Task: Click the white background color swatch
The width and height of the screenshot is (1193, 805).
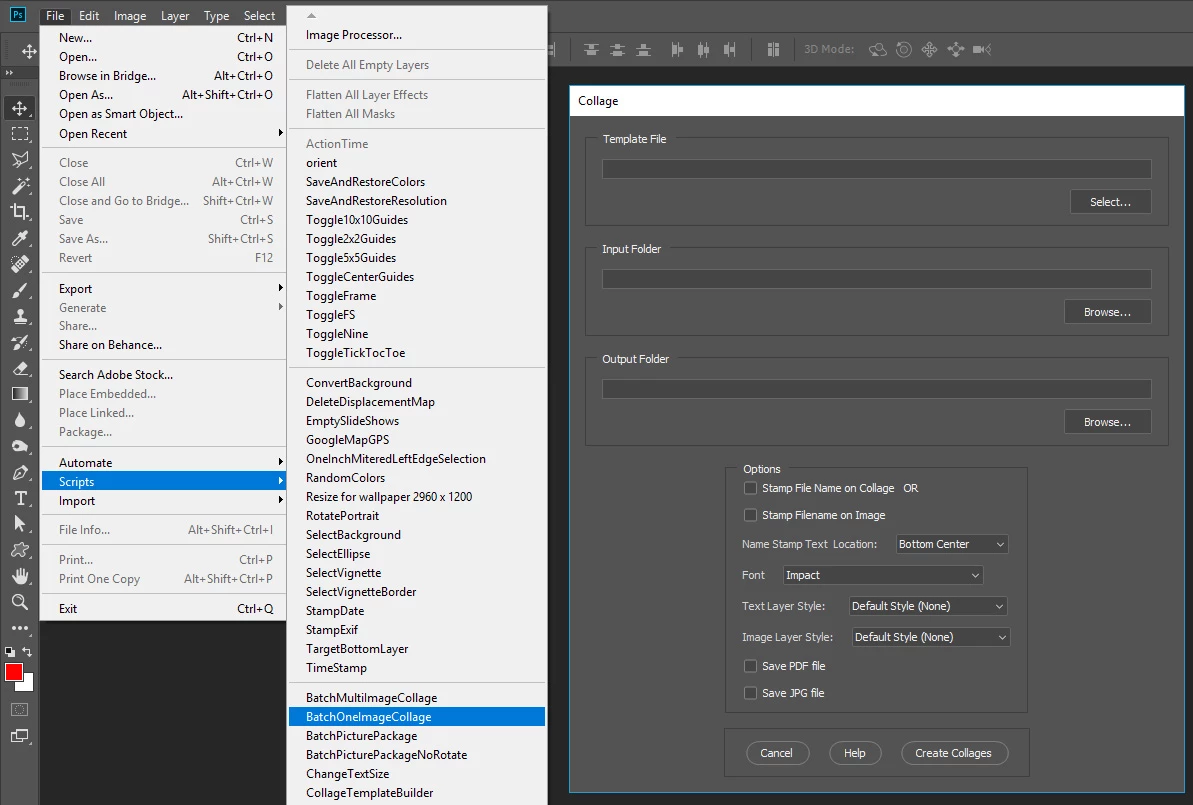Action: [28, 684]
